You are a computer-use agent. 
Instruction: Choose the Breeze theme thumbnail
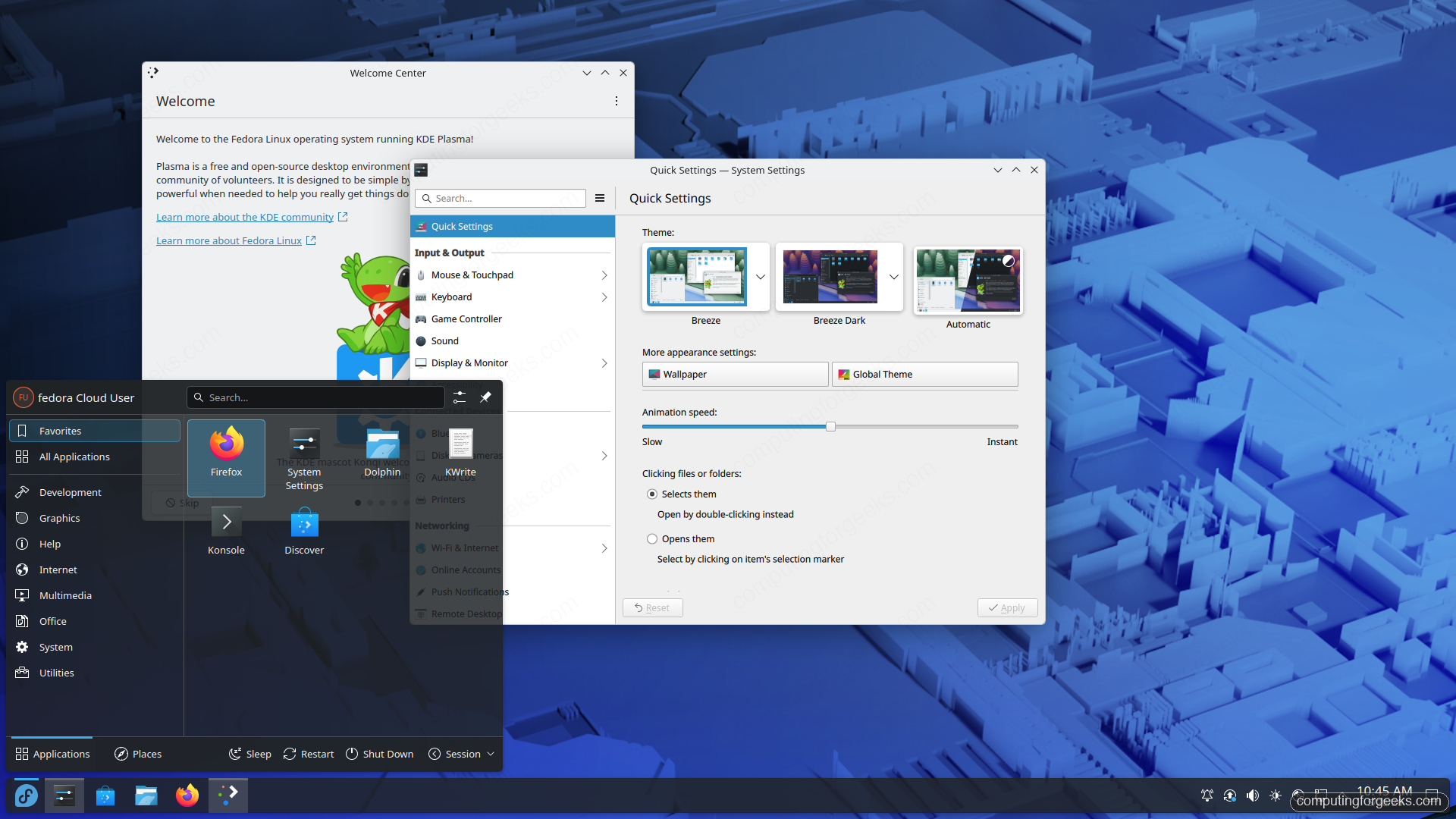pos(696,277)
